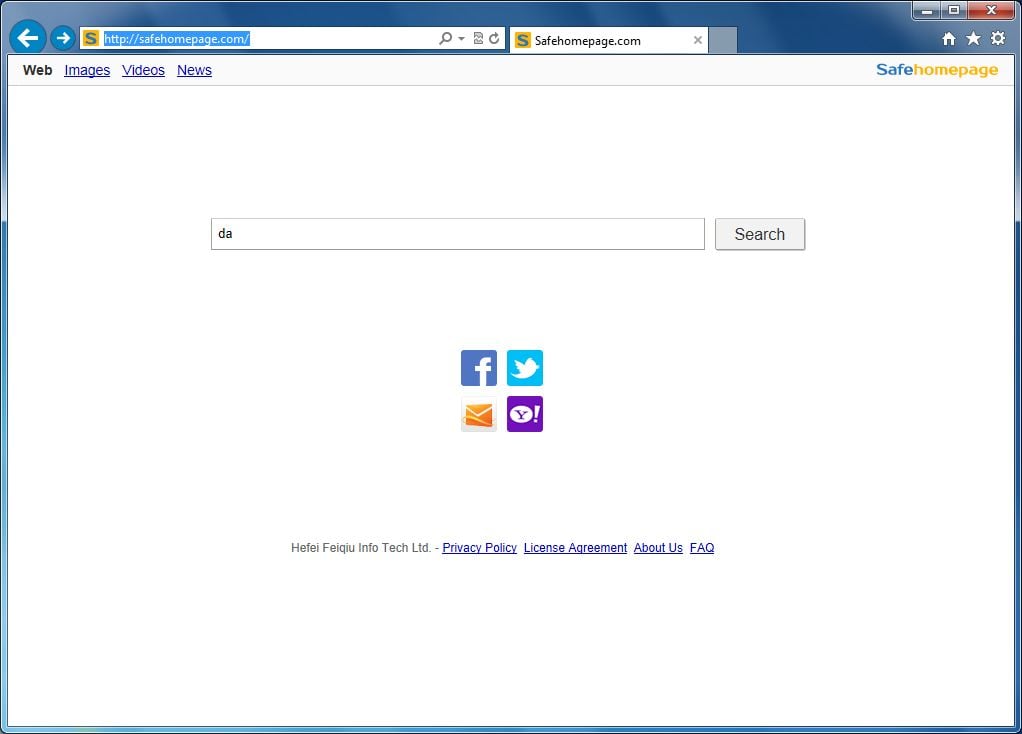1022x734 pixels.
Task: Click the address bar URL text
Action: coord(177,38)
